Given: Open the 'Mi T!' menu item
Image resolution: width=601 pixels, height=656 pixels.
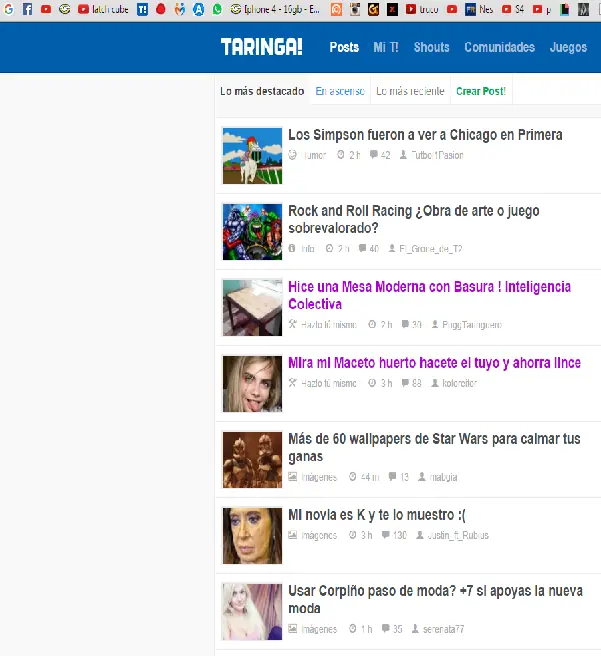Looking at the screenshot, I should [x=386, y=47].
